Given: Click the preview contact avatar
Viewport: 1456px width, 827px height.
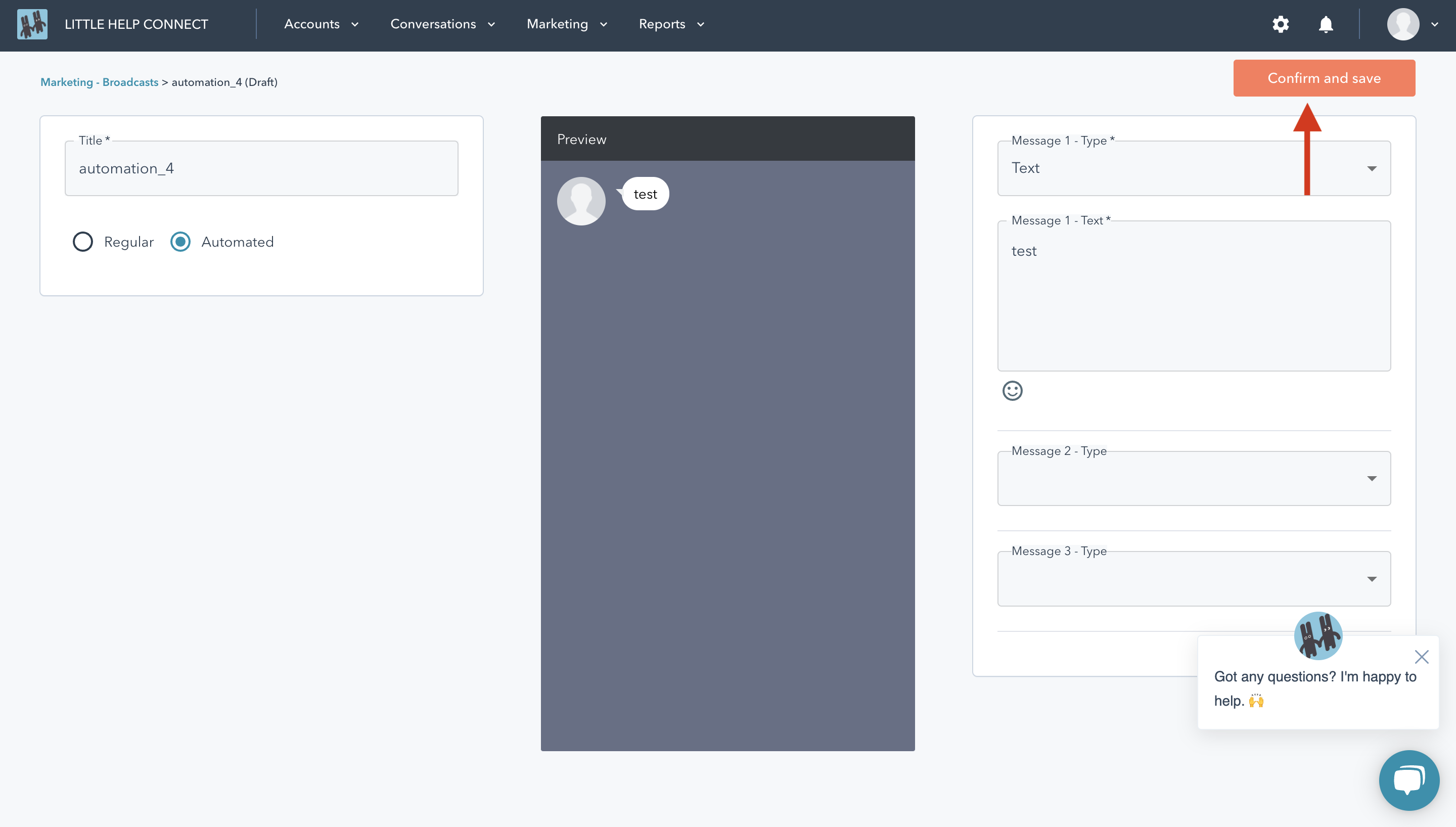Looking at the screenshot, I should (x=581, y=201).
